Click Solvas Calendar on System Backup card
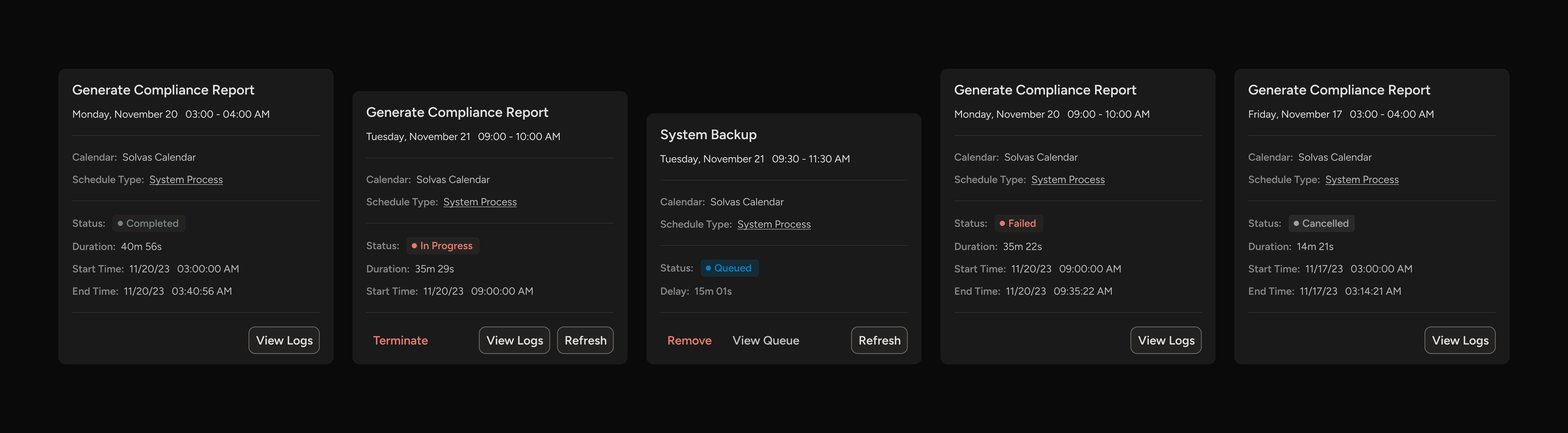The height and width of the screenshot is (433, 1568). tap(747, 202)
